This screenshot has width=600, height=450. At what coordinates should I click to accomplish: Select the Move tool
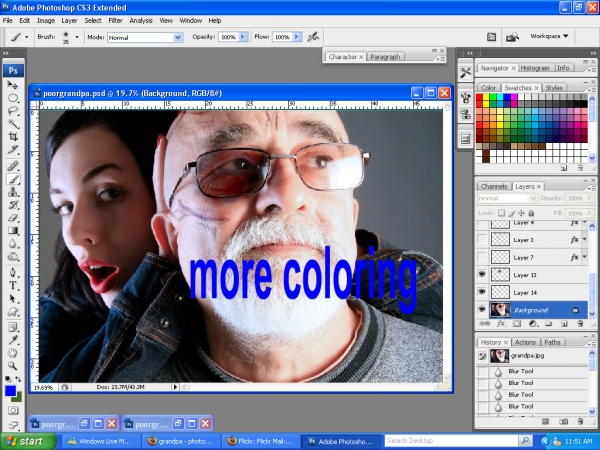(x=13, y=85)
